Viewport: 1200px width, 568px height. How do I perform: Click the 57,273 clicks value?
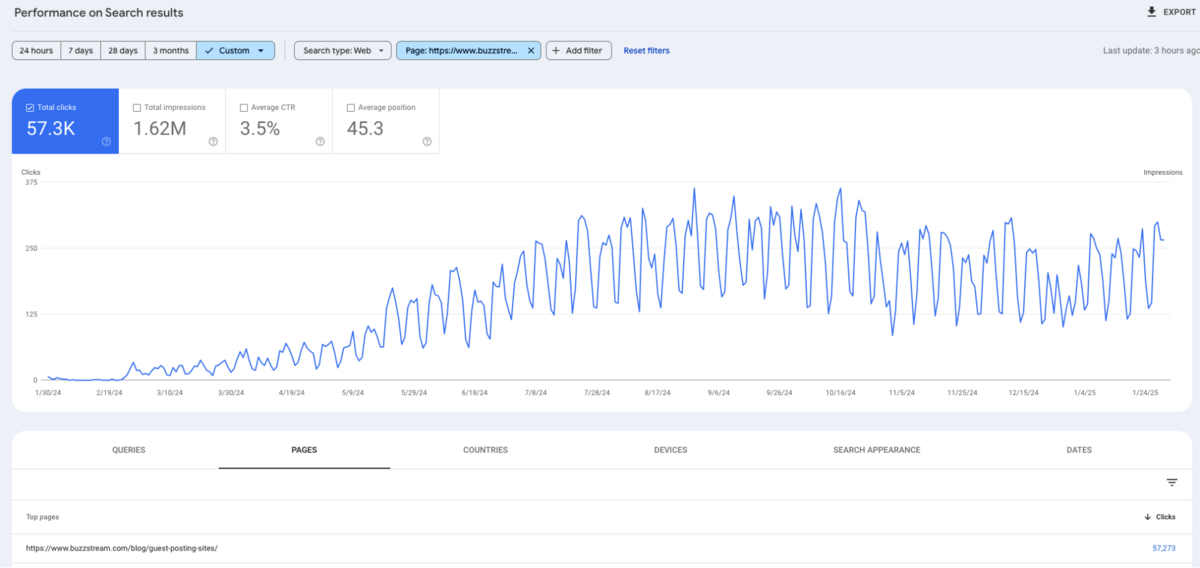pyautogui.click(x=1163, y=548)
